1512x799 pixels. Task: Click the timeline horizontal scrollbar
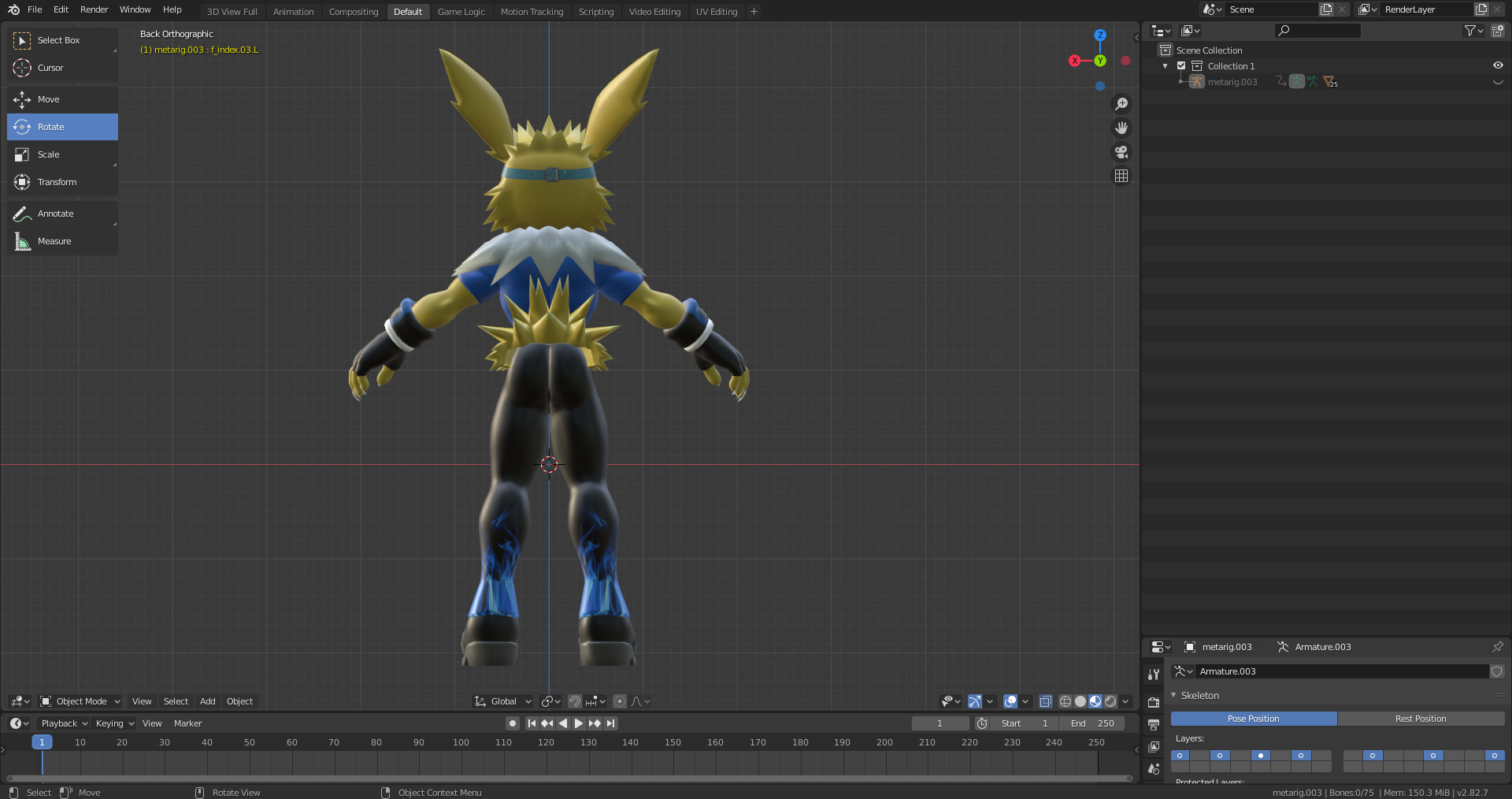tap(569, 779)
